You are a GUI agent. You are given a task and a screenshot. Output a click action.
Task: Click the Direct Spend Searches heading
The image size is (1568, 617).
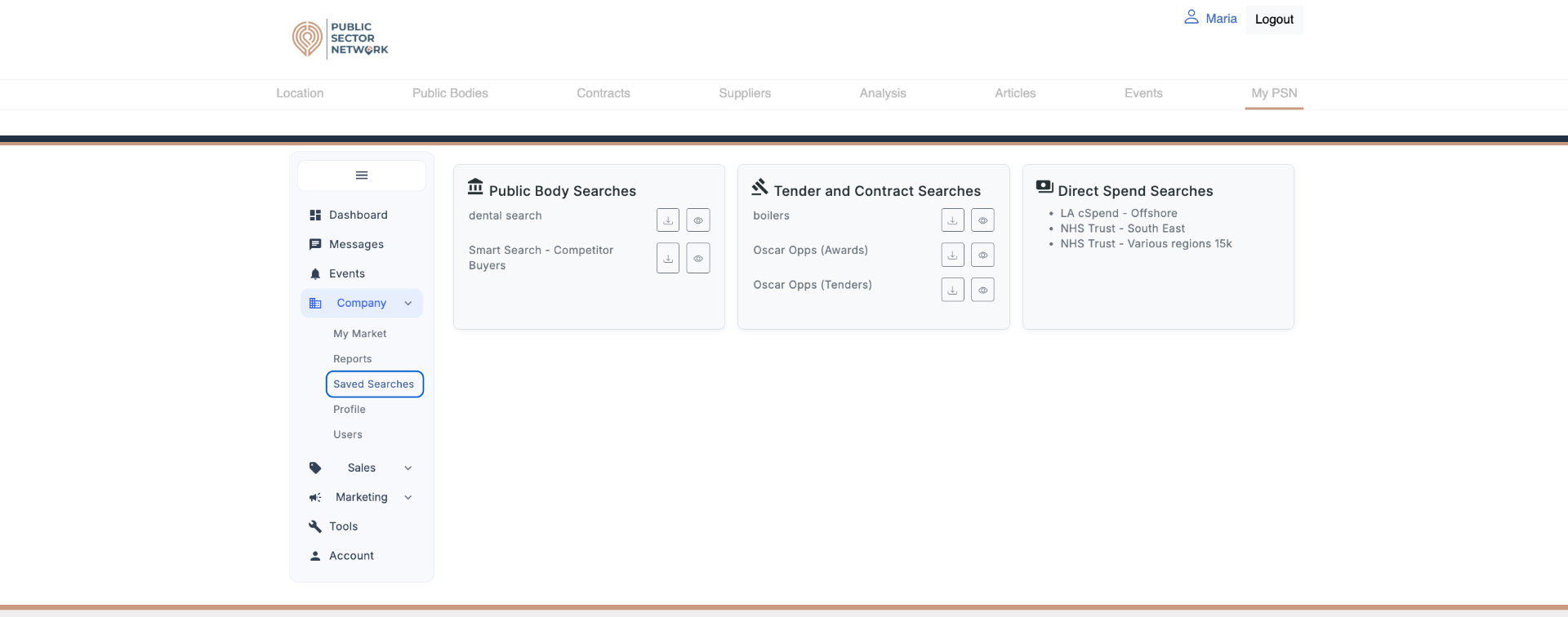pyautogui.click(x=1135, y=191)
